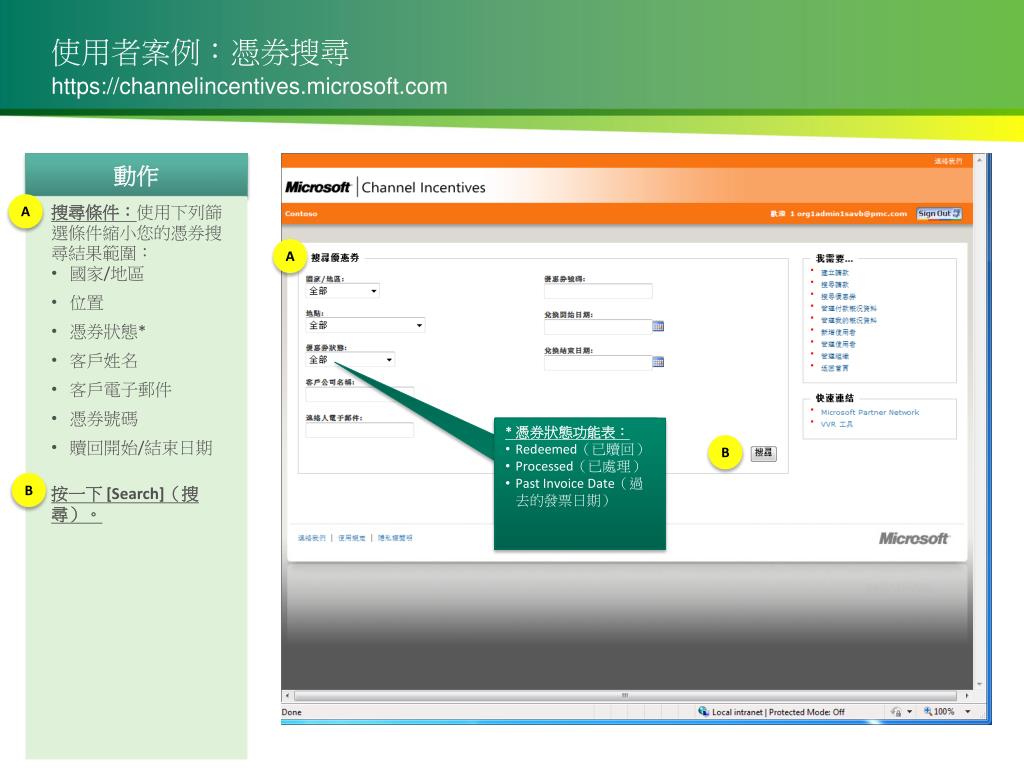The width and height of the screenshot is (1024, 768).
Task: Click the horizontal scrollbar thumb of the browser
Action: click(625, 696)
